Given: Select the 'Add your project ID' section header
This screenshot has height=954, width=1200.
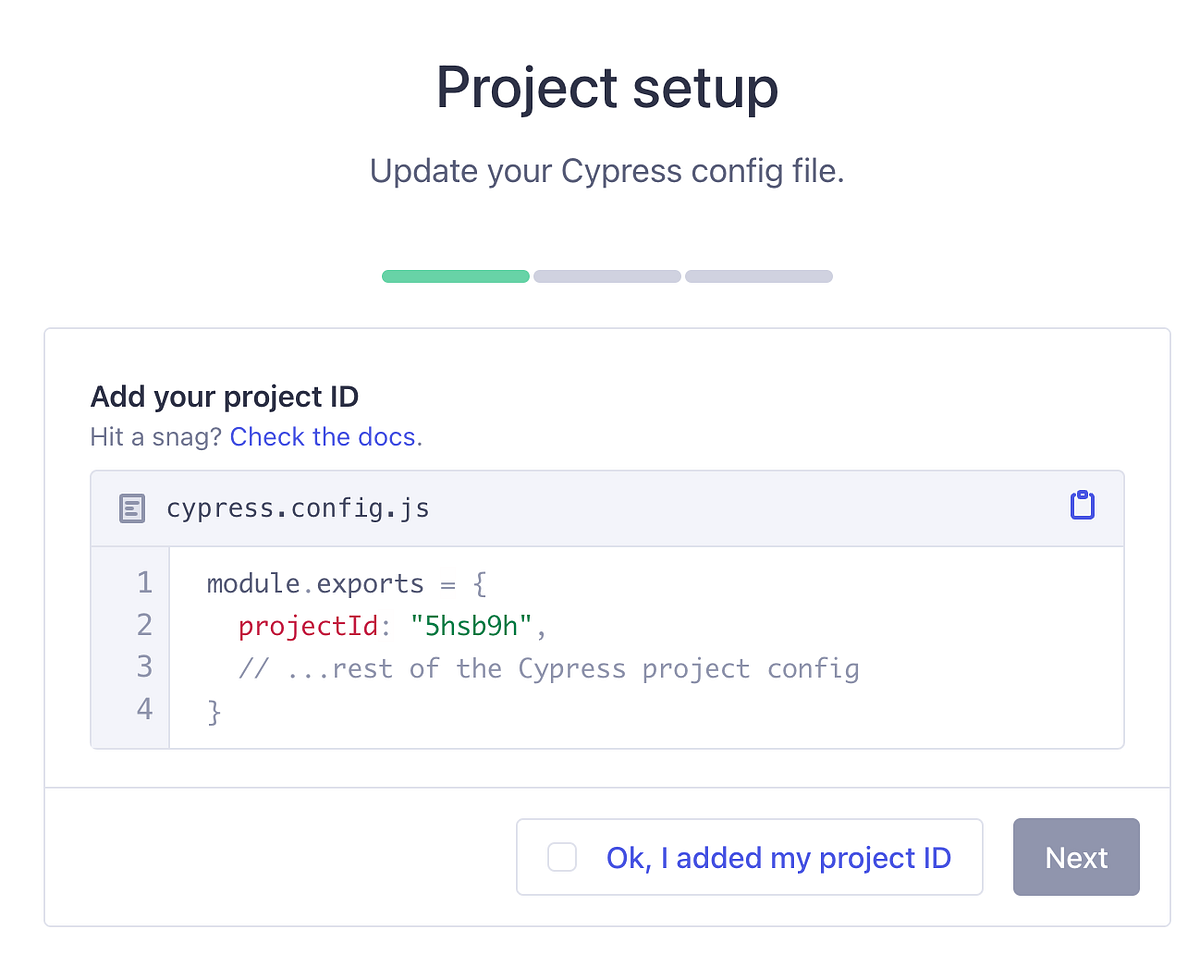Looking at the screenshot, I should [x=224, y=396].
